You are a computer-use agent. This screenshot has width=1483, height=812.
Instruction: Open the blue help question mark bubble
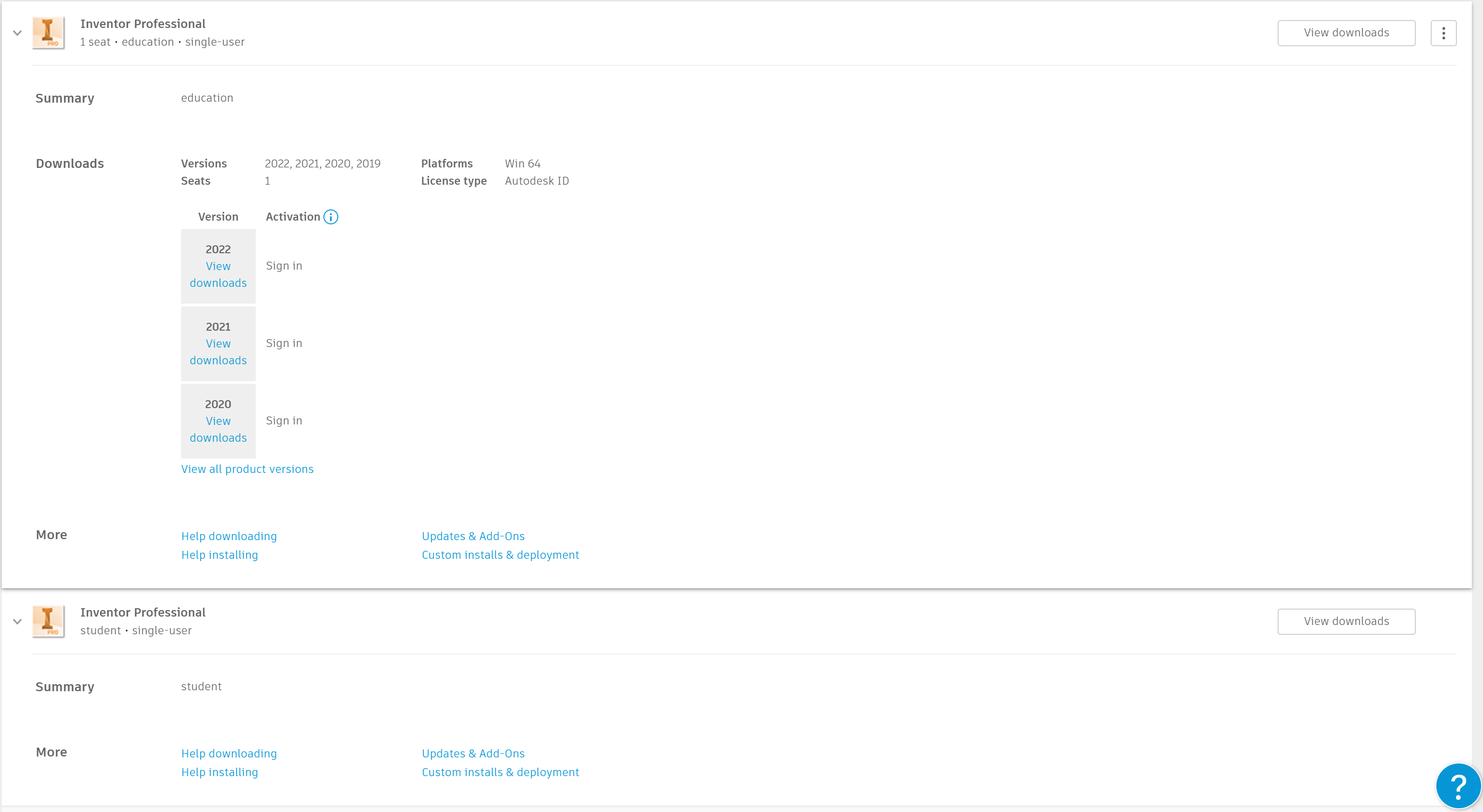[x=1458, y=786]
